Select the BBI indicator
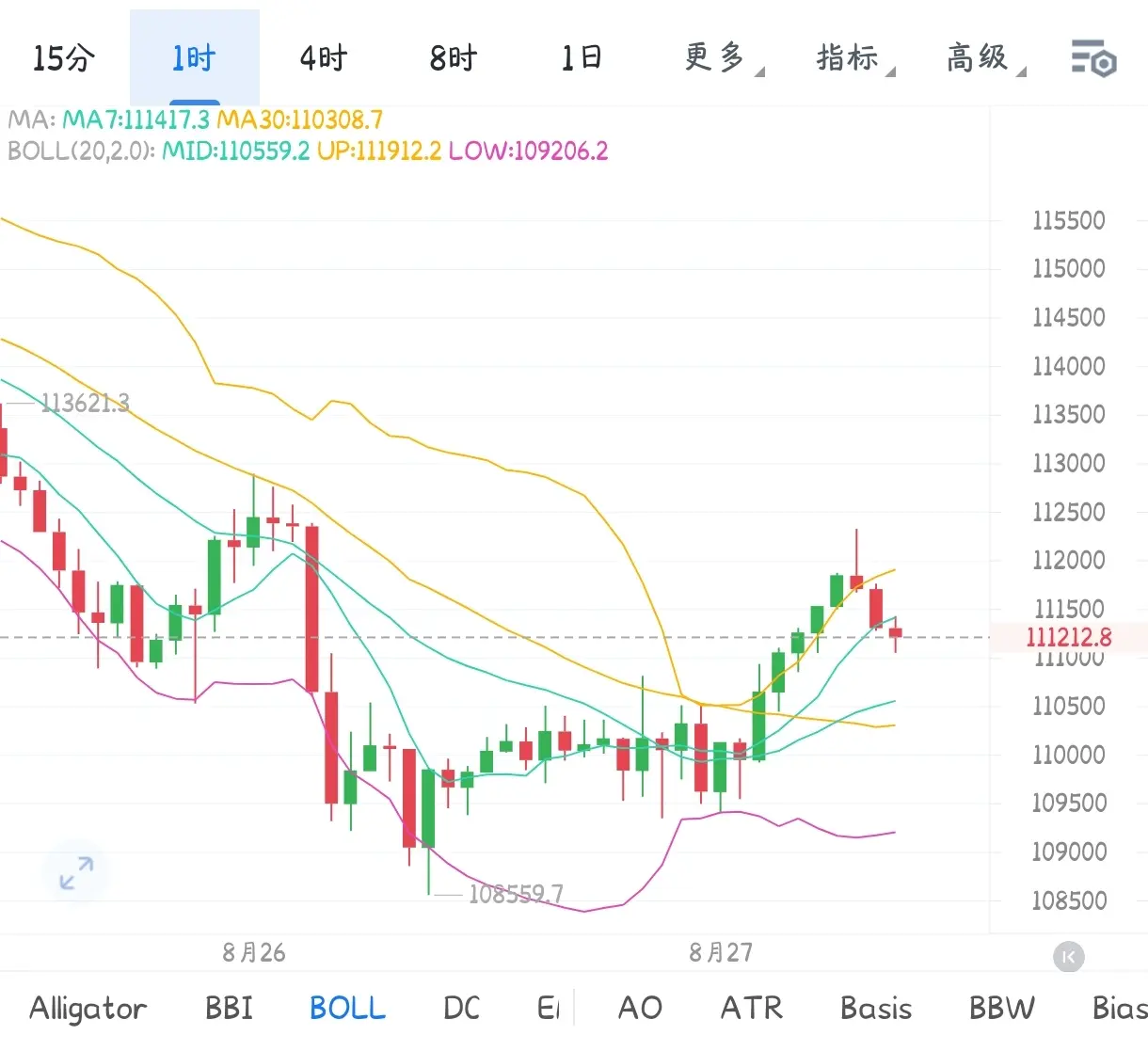Image resolution: width=1148 pixels, height=1051 pixels. click(x=229, y=1009)
